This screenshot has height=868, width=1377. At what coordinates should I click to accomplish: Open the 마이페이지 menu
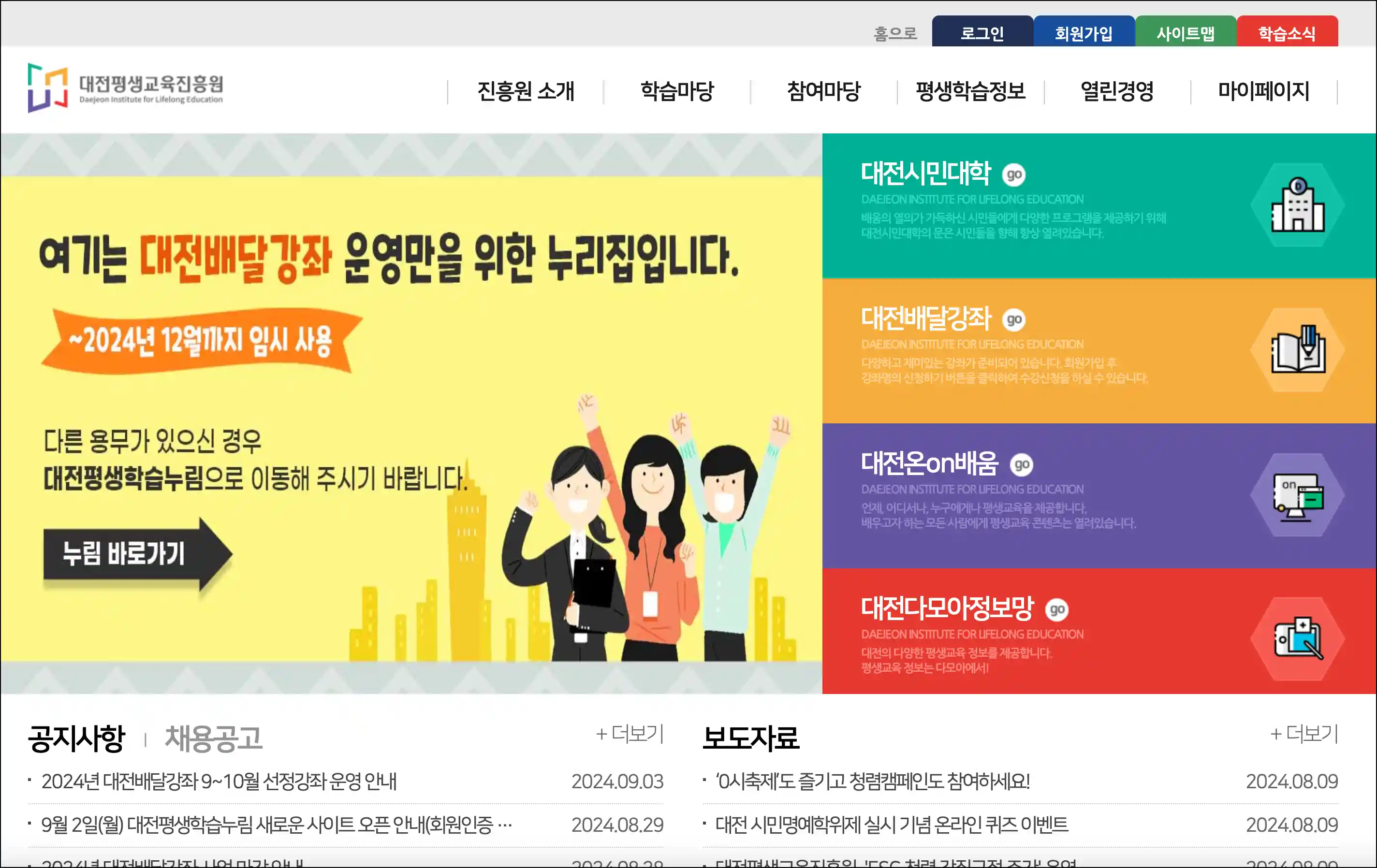1264,91
